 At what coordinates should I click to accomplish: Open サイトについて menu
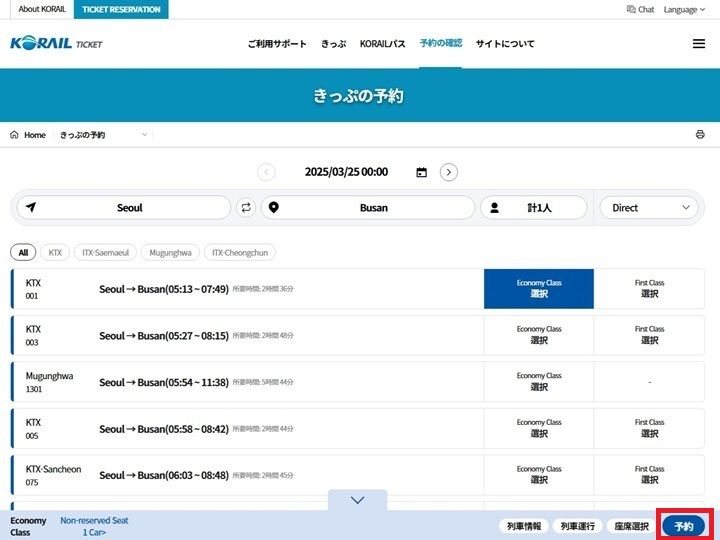tap(505, 44)
